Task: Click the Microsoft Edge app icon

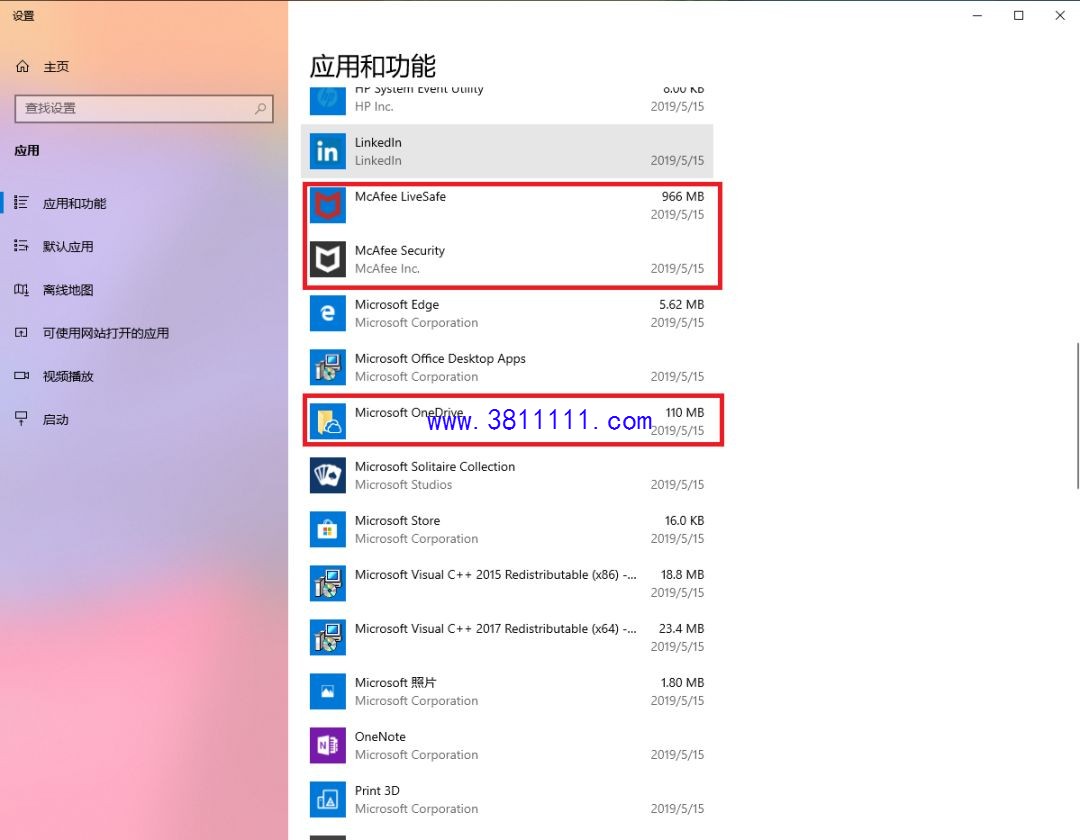Action: tap(327, 313)
